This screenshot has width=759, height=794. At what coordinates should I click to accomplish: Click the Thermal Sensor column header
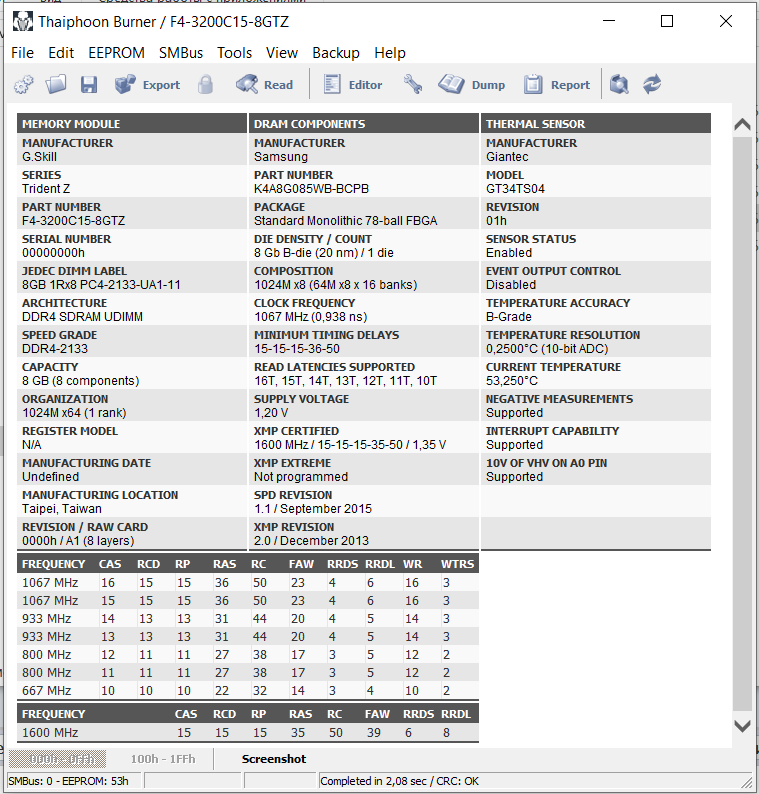pos(596,124)
